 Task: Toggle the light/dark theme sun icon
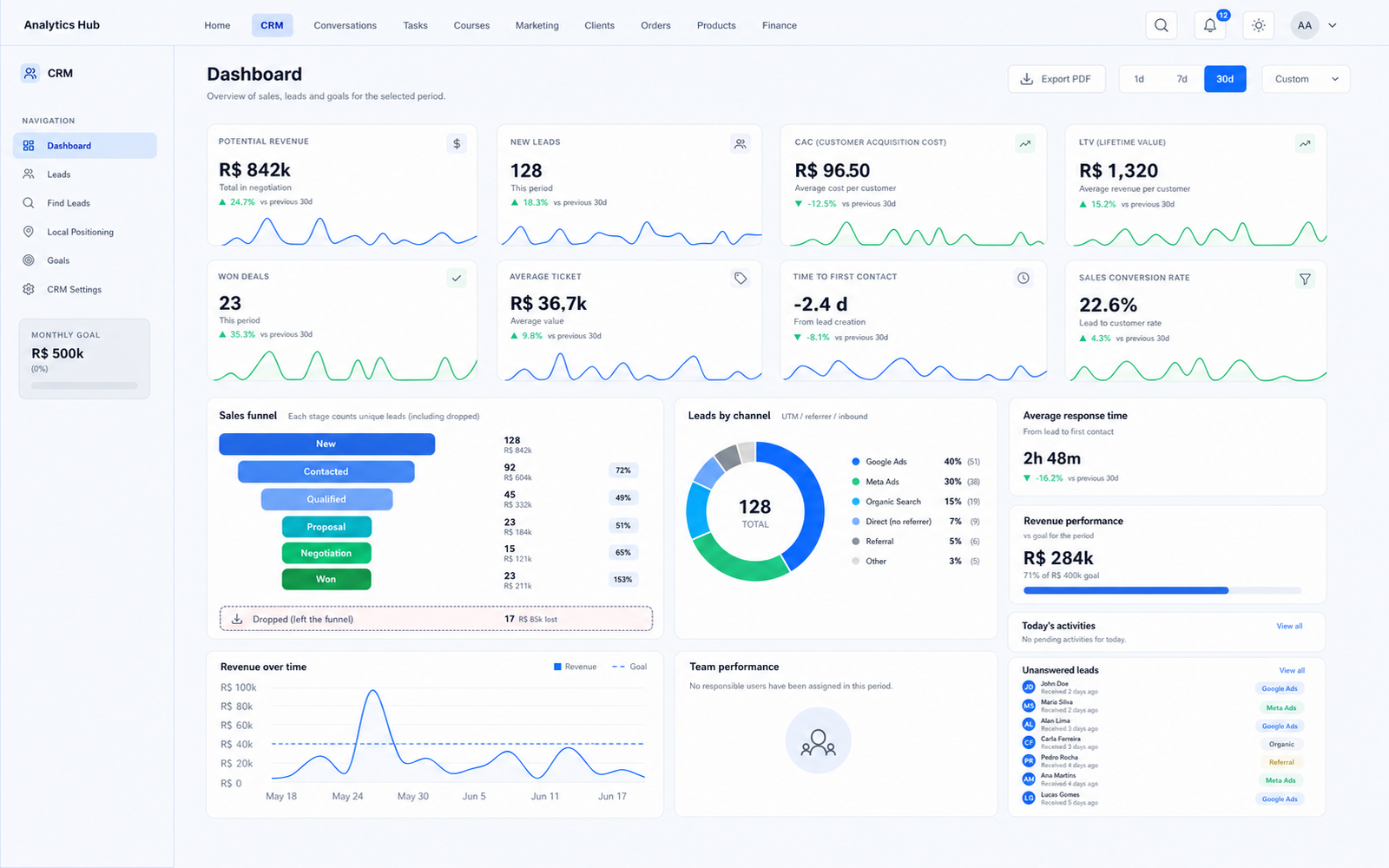[x=1259, y=25]
